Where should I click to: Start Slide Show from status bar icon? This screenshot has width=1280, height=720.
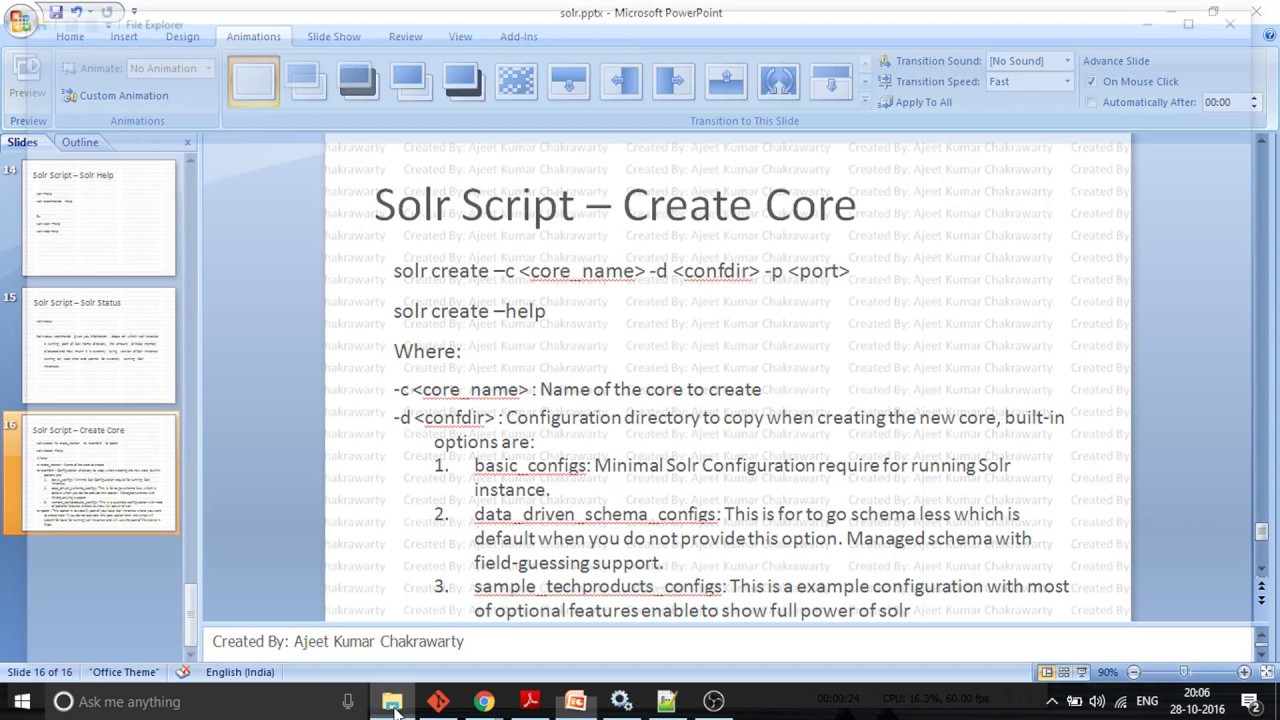(1081, 672)
